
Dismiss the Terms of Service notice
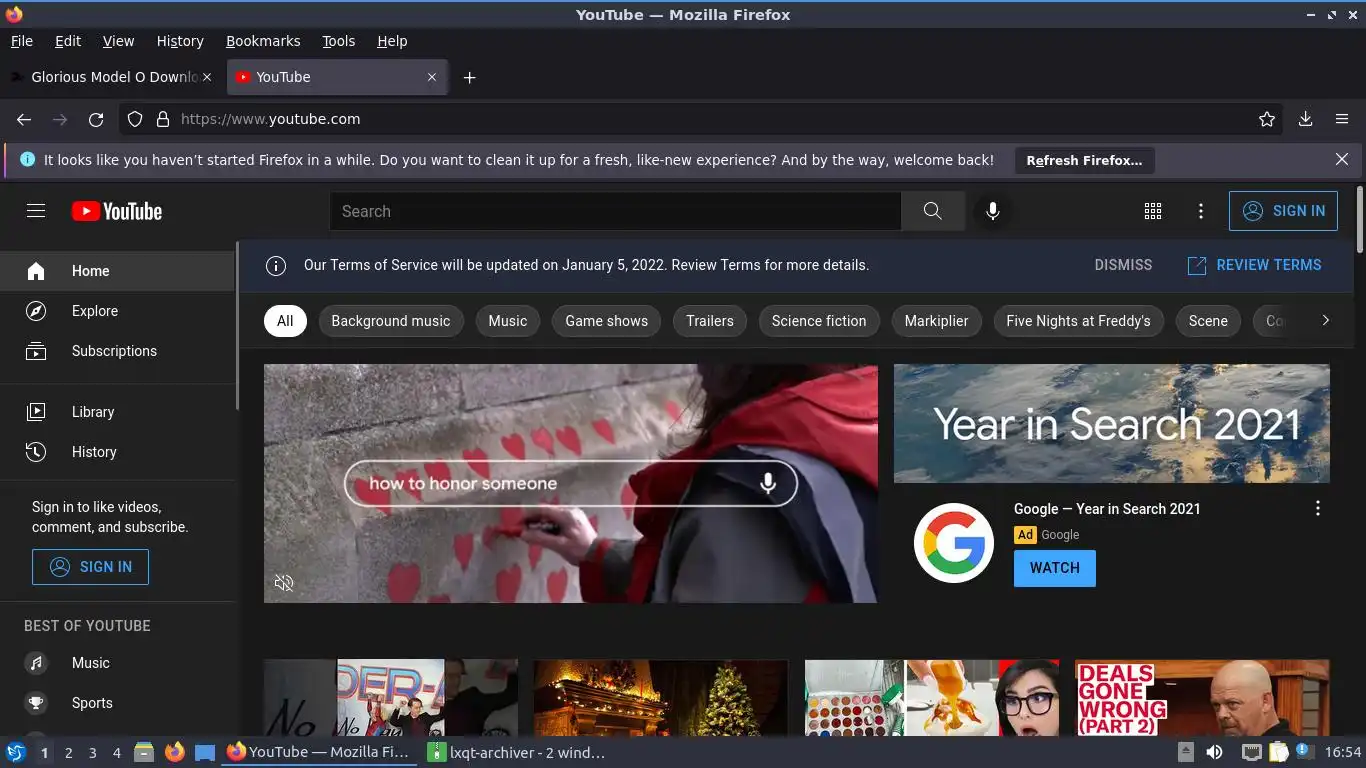[x=1123, y=265]
